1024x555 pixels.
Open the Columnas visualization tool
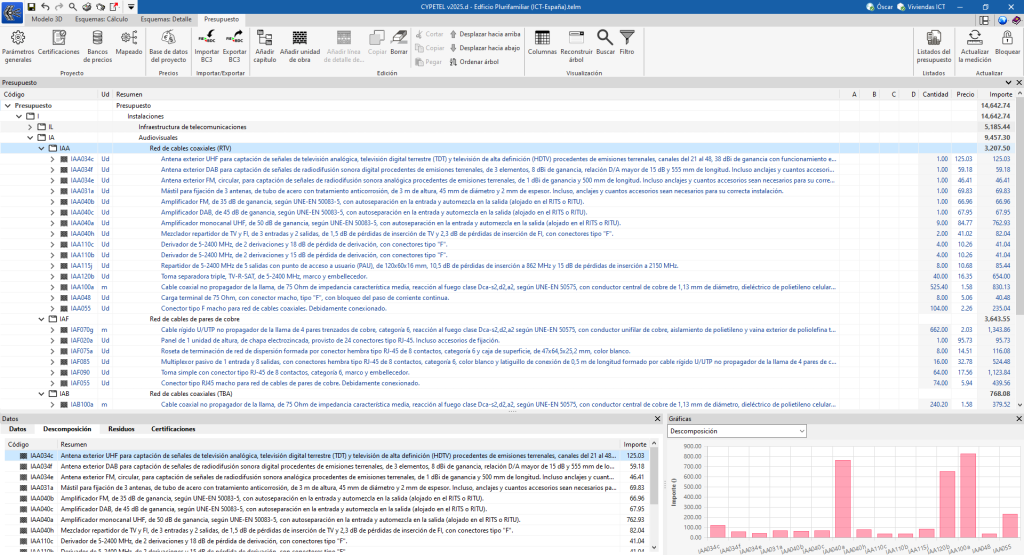pos(542,43)
